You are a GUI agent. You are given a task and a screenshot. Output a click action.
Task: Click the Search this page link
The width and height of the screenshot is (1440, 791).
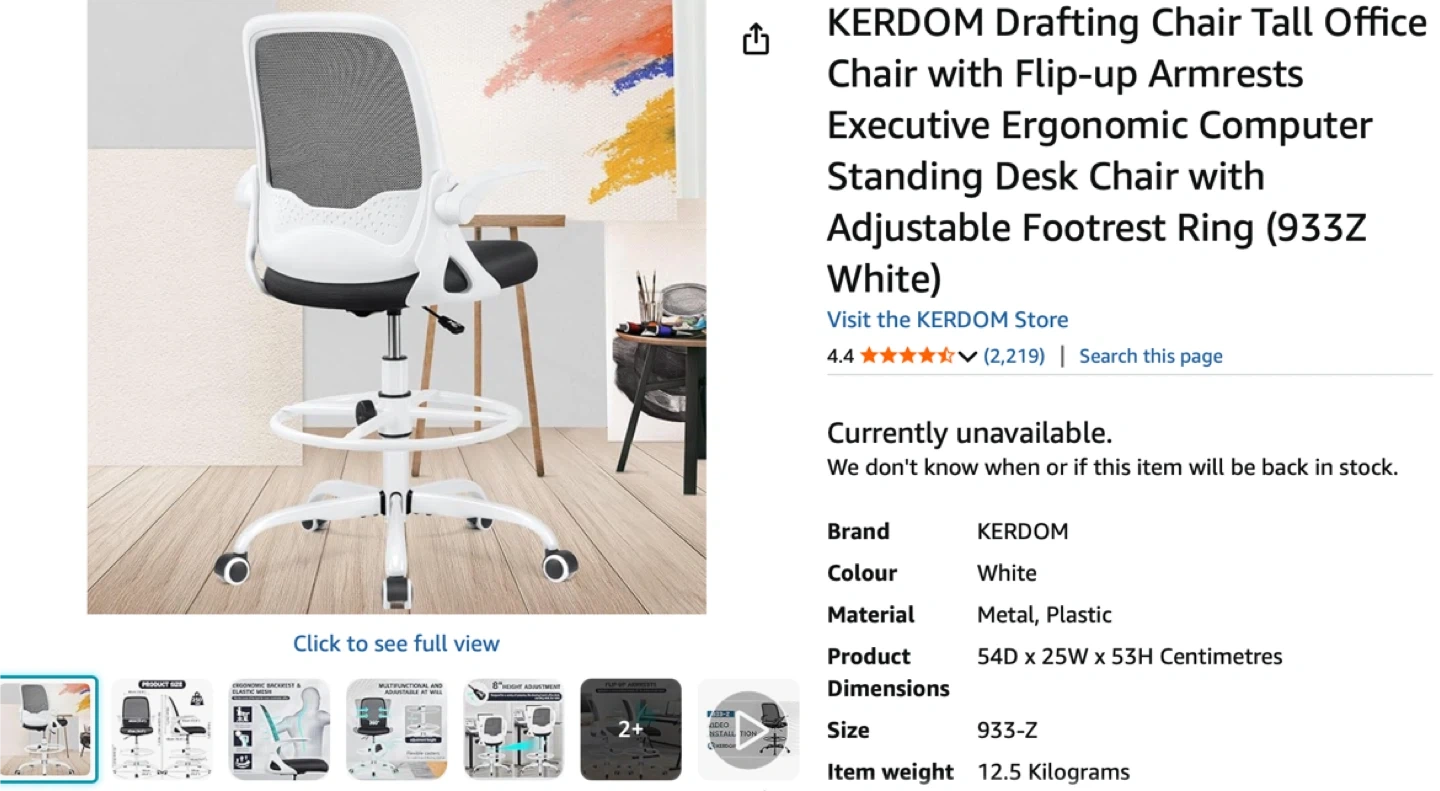[1150, 356]
